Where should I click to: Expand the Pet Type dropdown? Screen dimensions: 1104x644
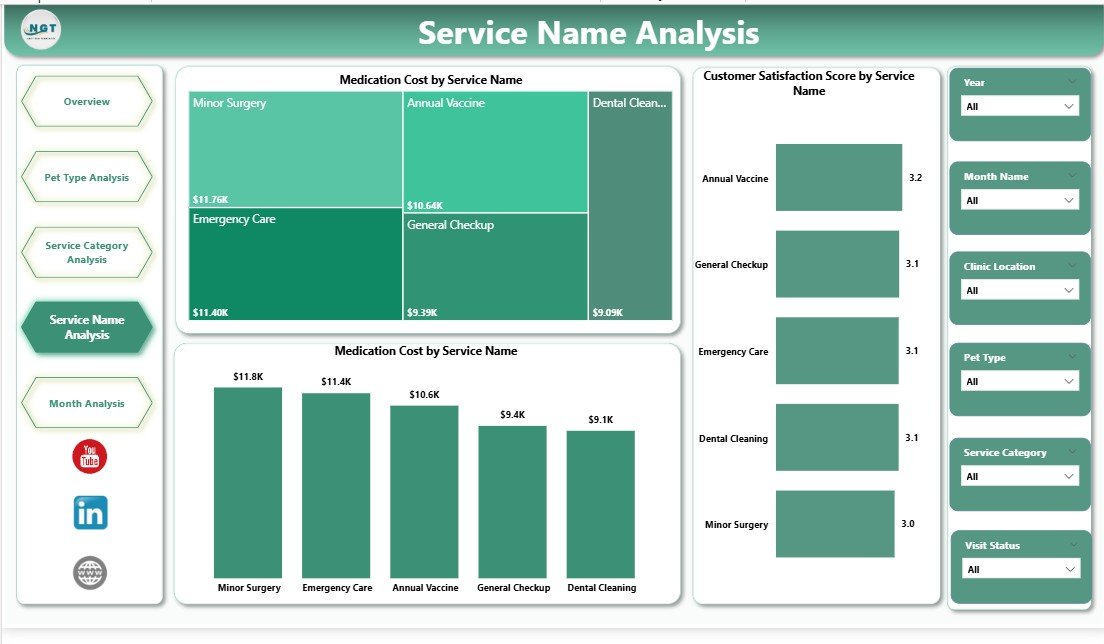click(1019, 381)
